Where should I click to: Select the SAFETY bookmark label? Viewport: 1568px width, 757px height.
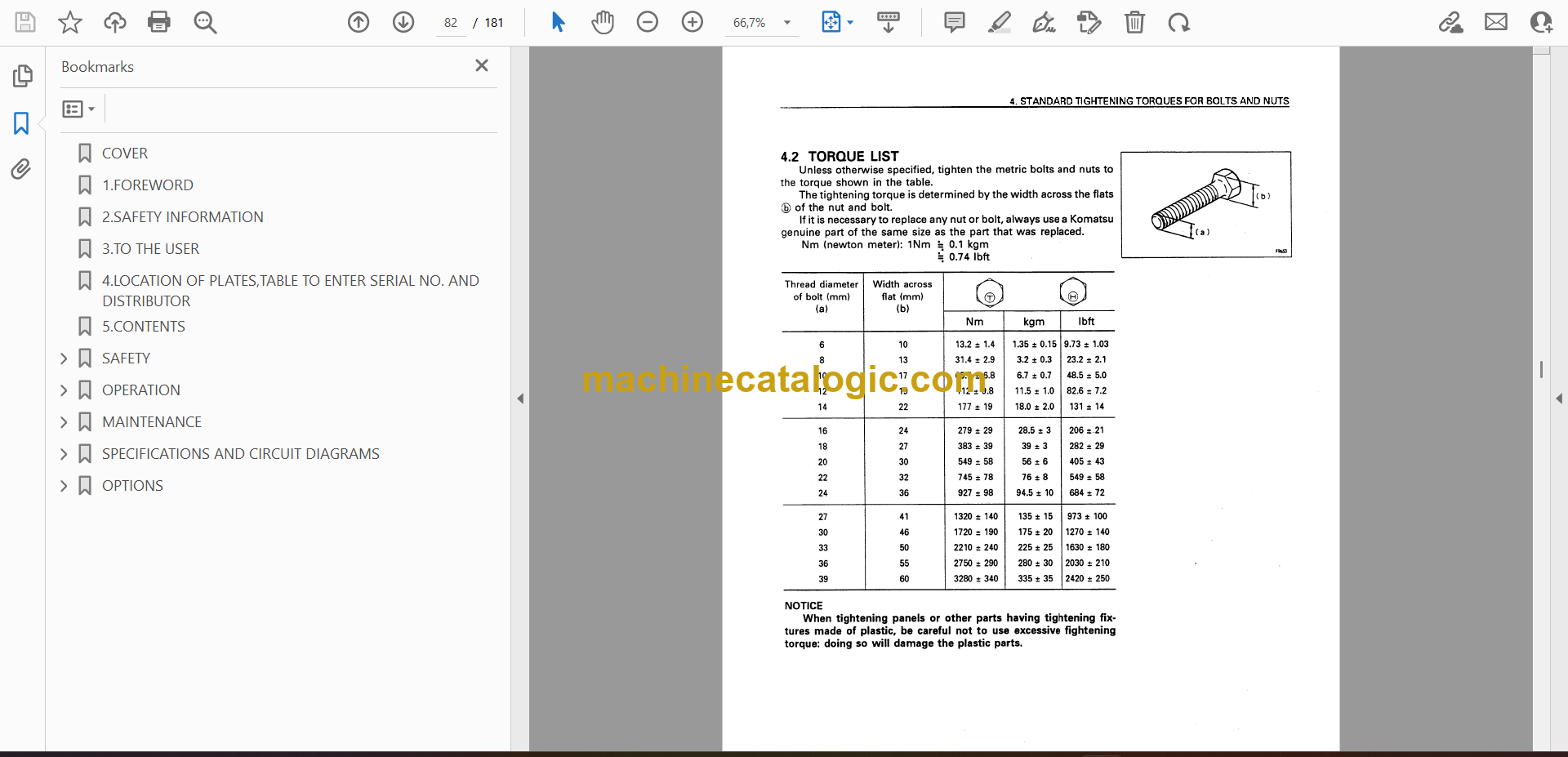(126, 358)
